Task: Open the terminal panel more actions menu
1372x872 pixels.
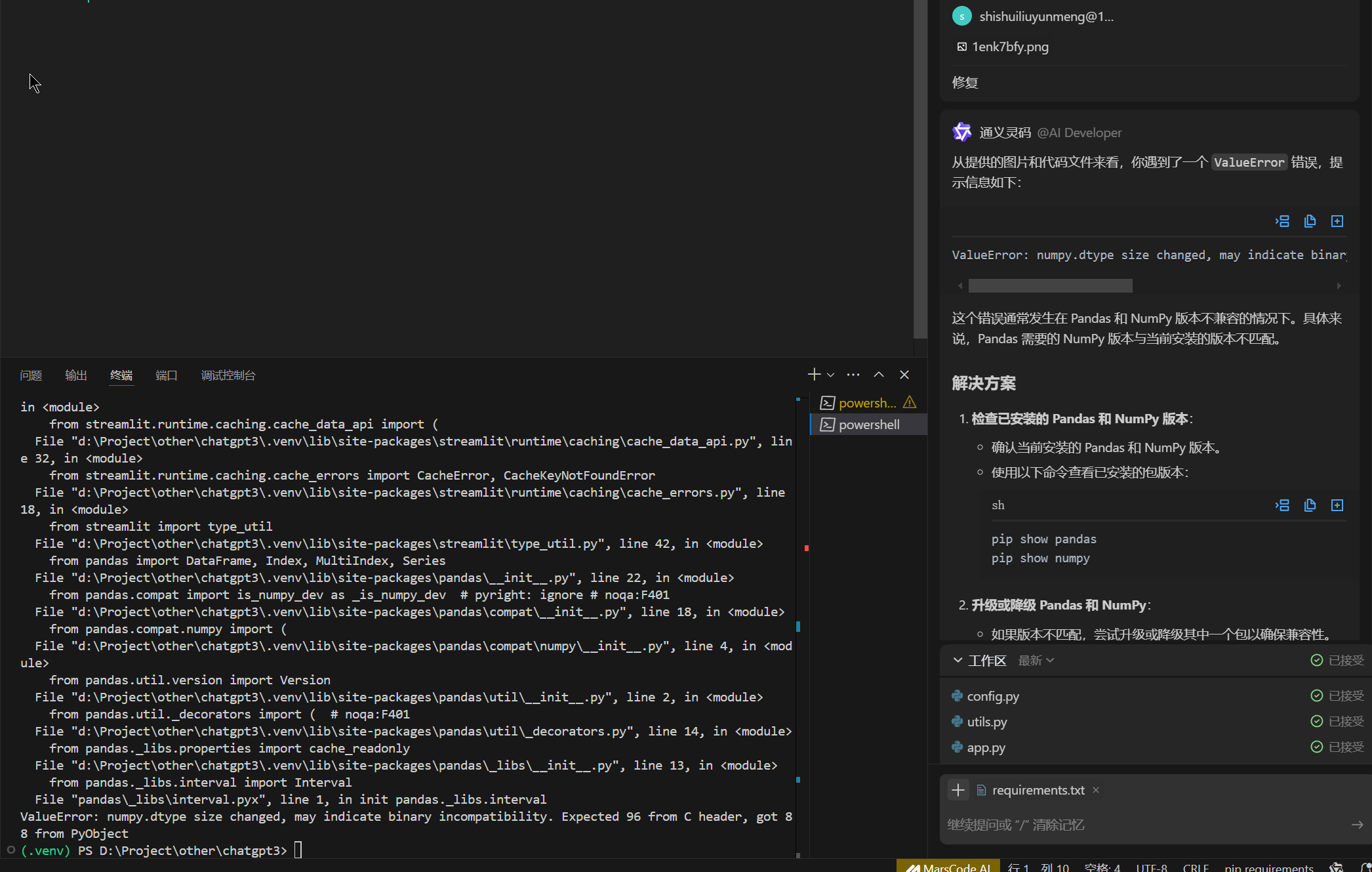Action: click(853, 375)
